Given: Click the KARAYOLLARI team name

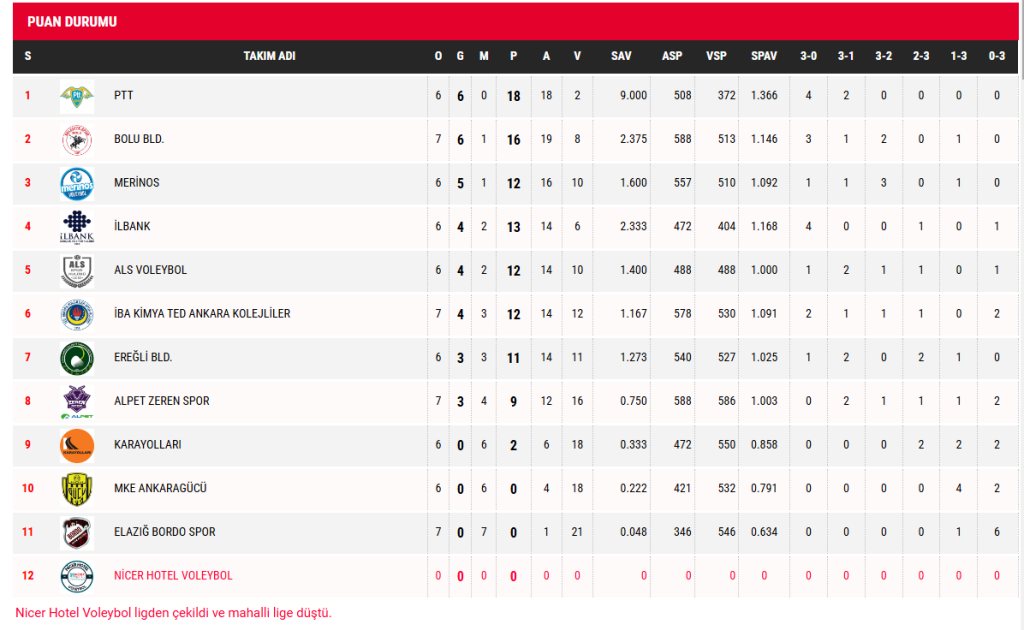Looking at the screenshot, I should 147,445.
